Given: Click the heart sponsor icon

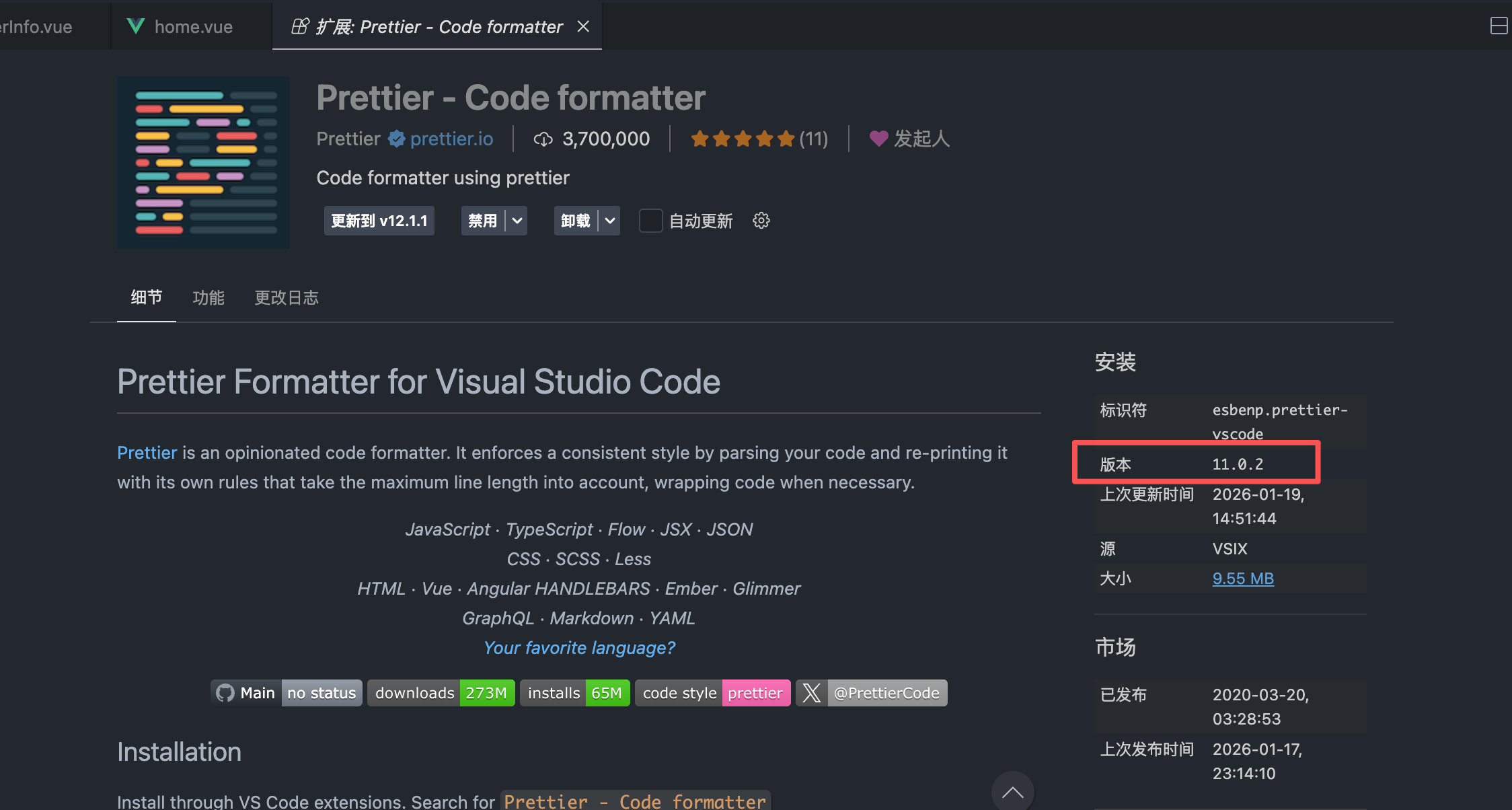Looking at the screenshot, I should 878,139.
